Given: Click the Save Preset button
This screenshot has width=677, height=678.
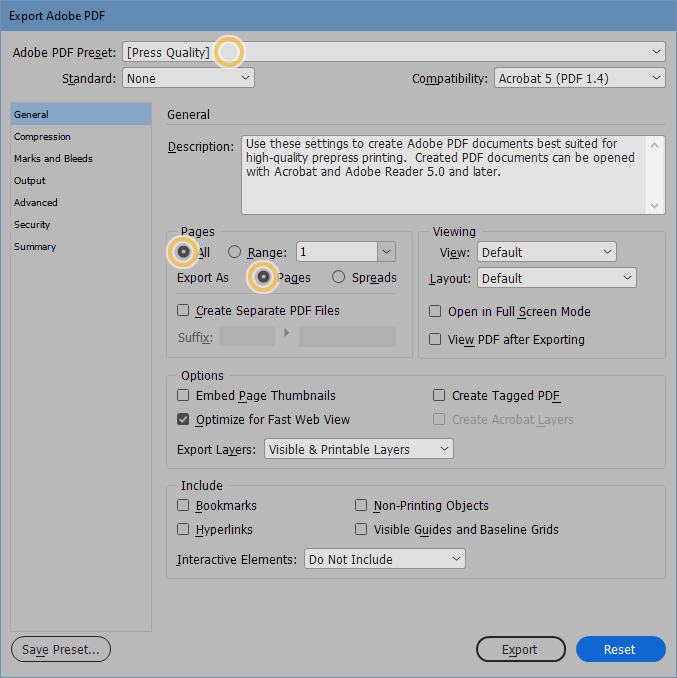Looking at the screenshot, I should point(61,649).
